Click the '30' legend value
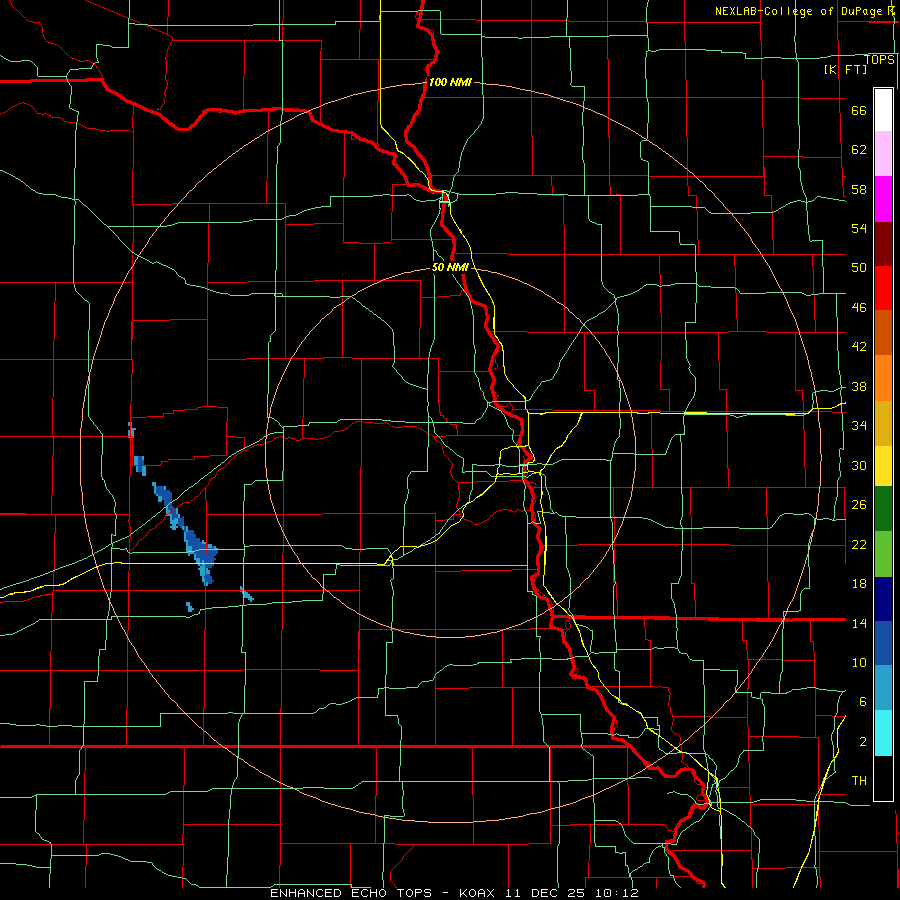Image resolution: width=900 pixels, height=900 pixels. pyautogui.click(x=859, y=465)
